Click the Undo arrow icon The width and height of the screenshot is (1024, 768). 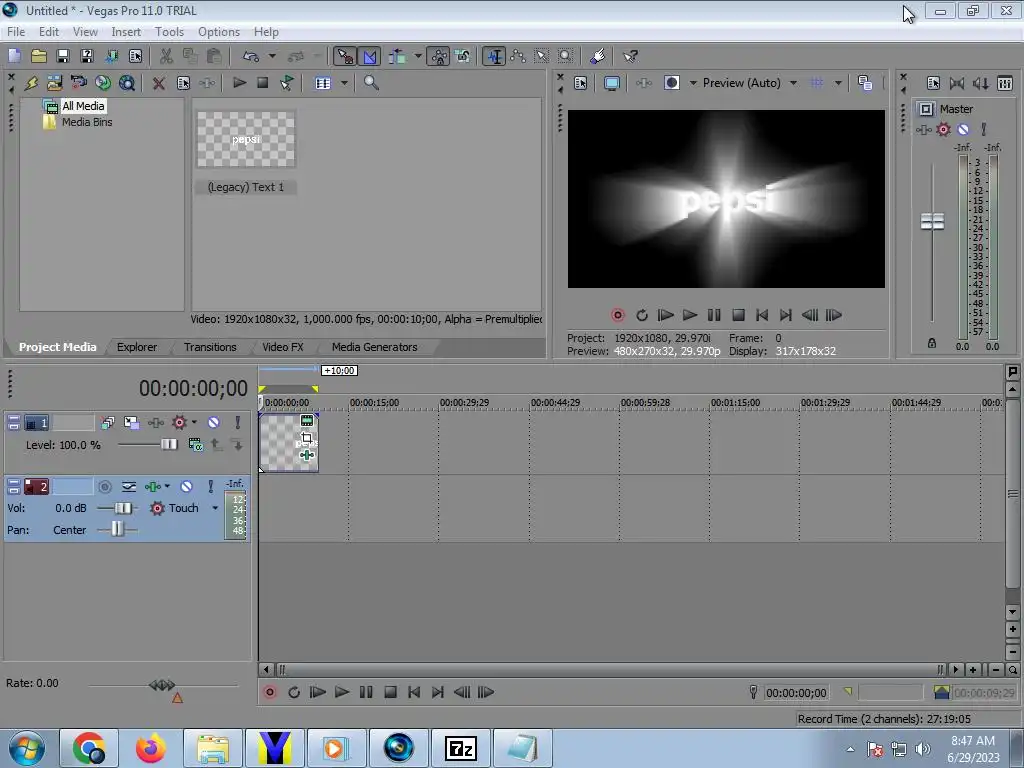(x=251, y=56)
